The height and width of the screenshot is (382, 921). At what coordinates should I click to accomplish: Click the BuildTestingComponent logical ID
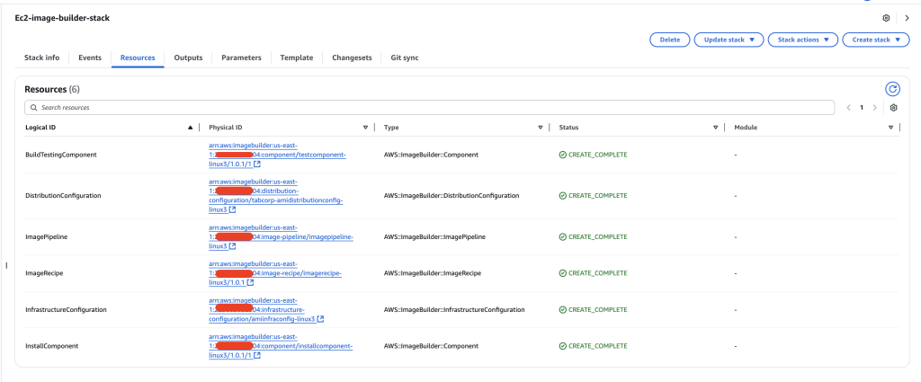click(60, 155)
